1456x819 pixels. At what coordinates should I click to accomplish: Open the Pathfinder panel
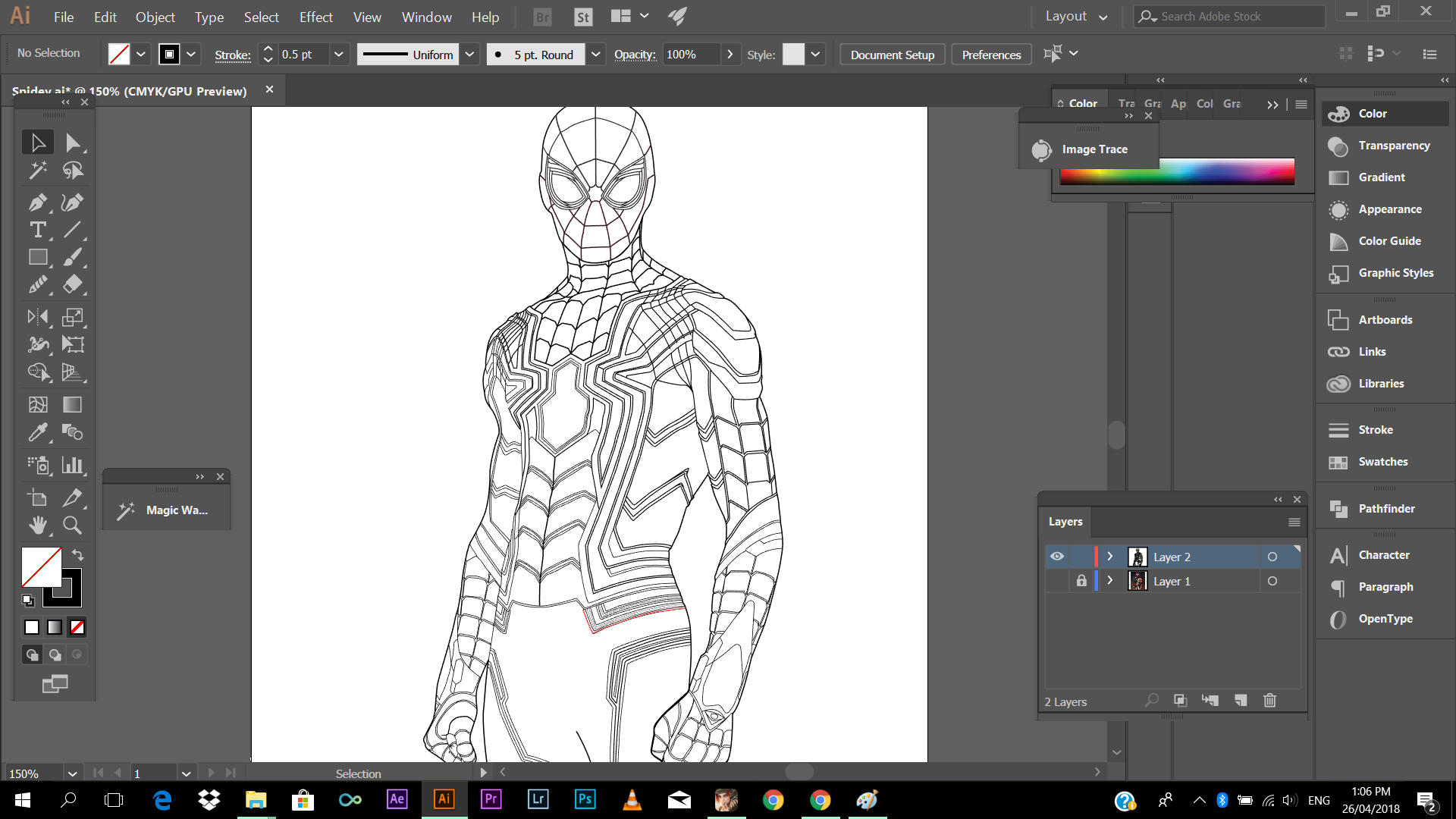(1385, 509)
